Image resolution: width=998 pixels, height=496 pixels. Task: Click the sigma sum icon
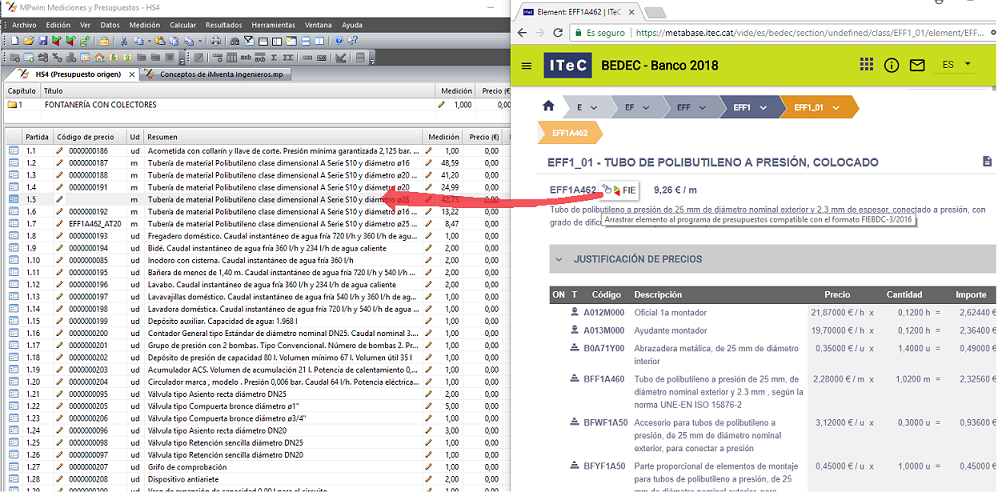coord(274,57)
